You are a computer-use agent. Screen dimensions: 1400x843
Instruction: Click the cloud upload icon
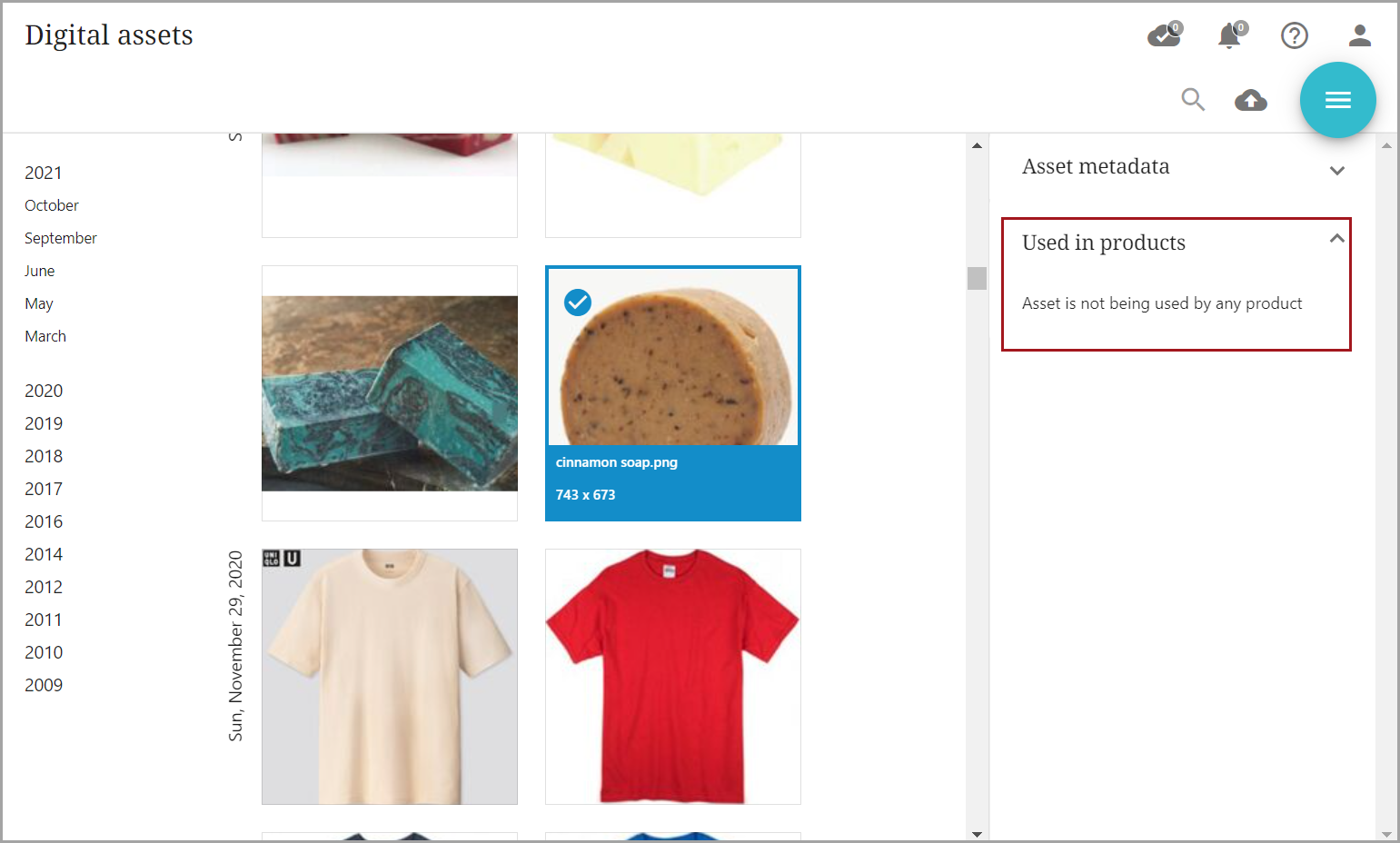pyautogui.click(x=1251, y=100)
